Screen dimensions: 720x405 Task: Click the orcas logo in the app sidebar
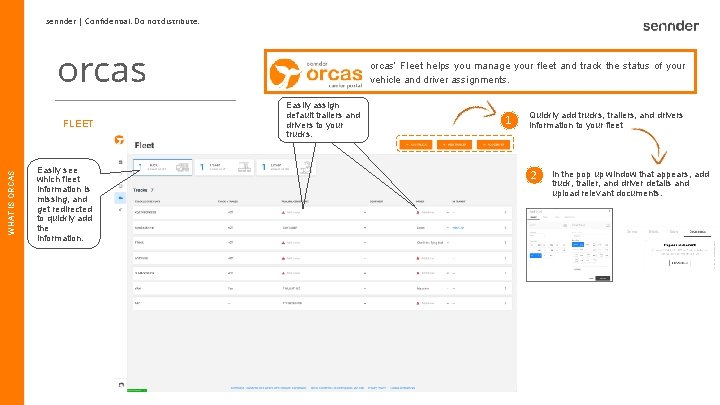pos(119,140)
